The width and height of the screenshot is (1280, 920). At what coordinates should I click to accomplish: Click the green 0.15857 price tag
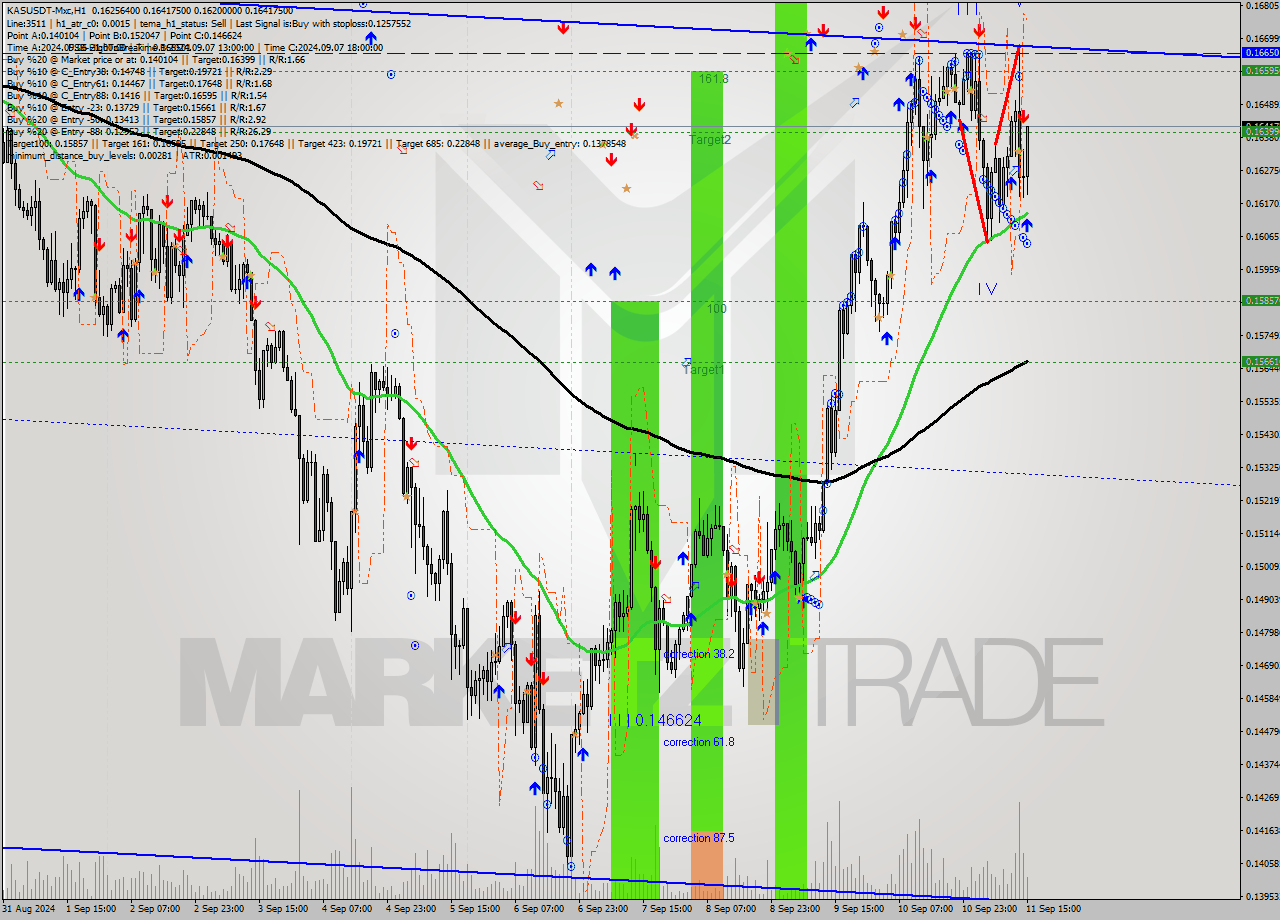point(1260,300)
